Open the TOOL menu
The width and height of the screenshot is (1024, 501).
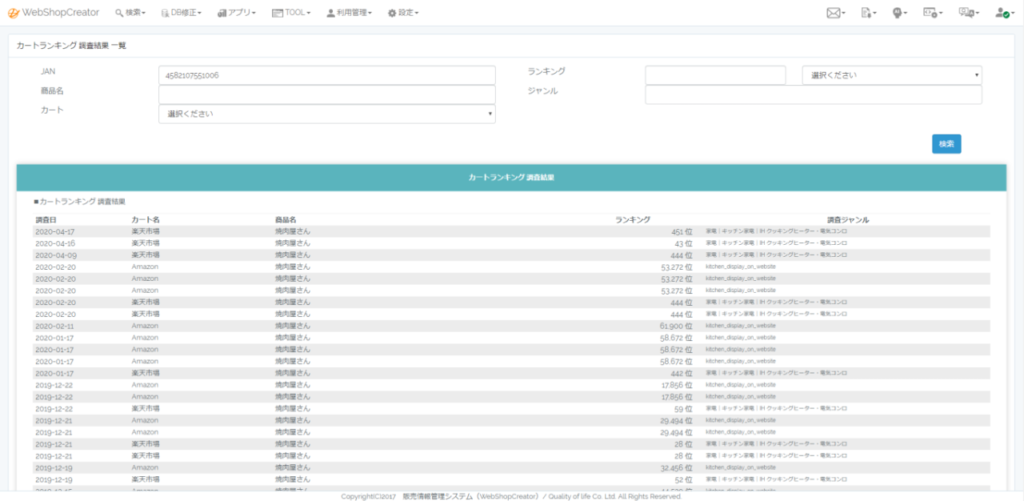click(291, 12)
